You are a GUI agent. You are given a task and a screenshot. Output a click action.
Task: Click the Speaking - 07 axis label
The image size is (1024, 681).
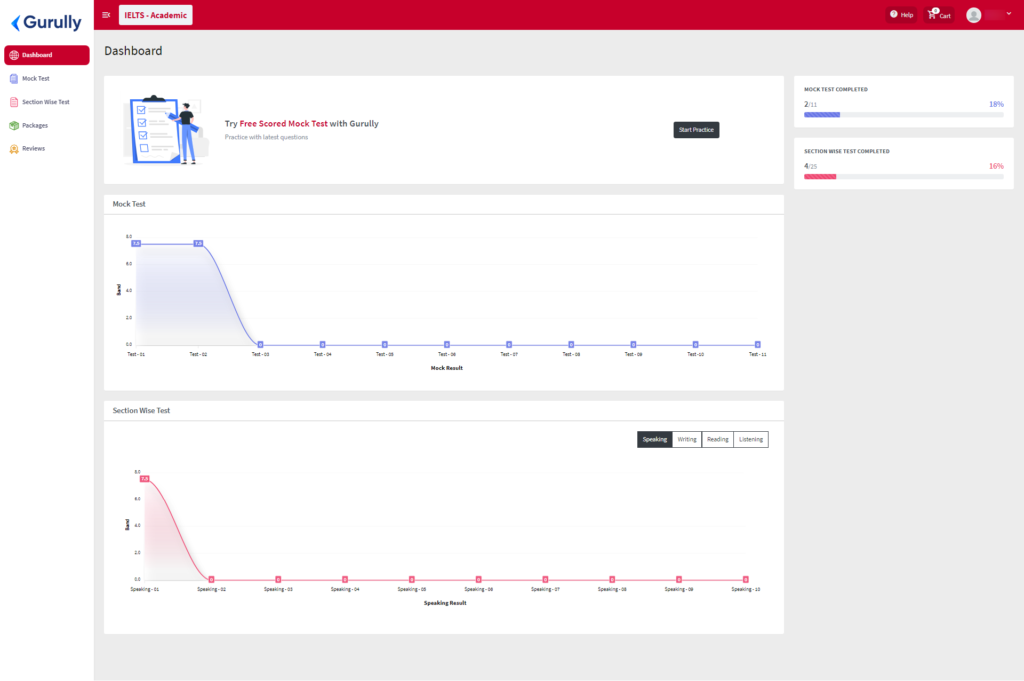(x=545, y=590)
